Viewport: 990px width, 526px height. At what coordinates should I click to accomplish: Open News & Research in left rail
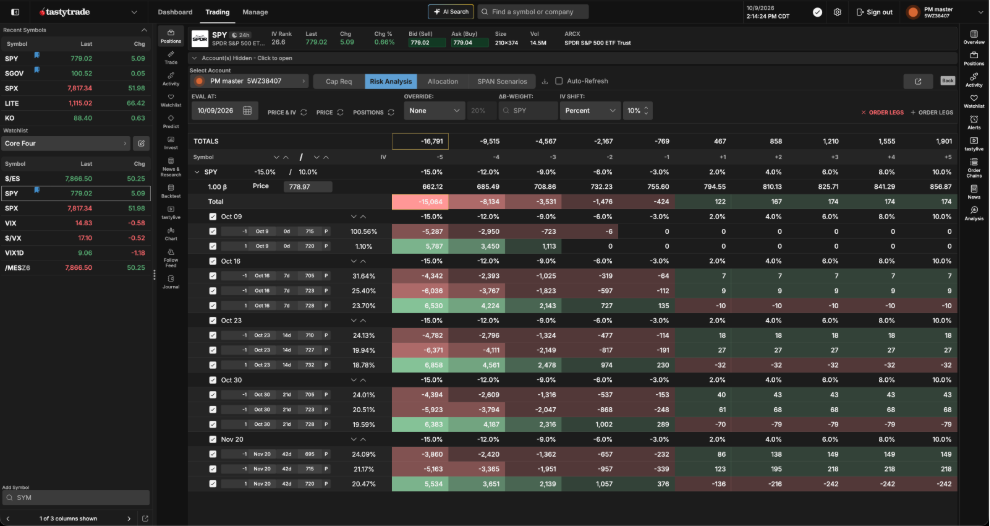pos(170,165)
